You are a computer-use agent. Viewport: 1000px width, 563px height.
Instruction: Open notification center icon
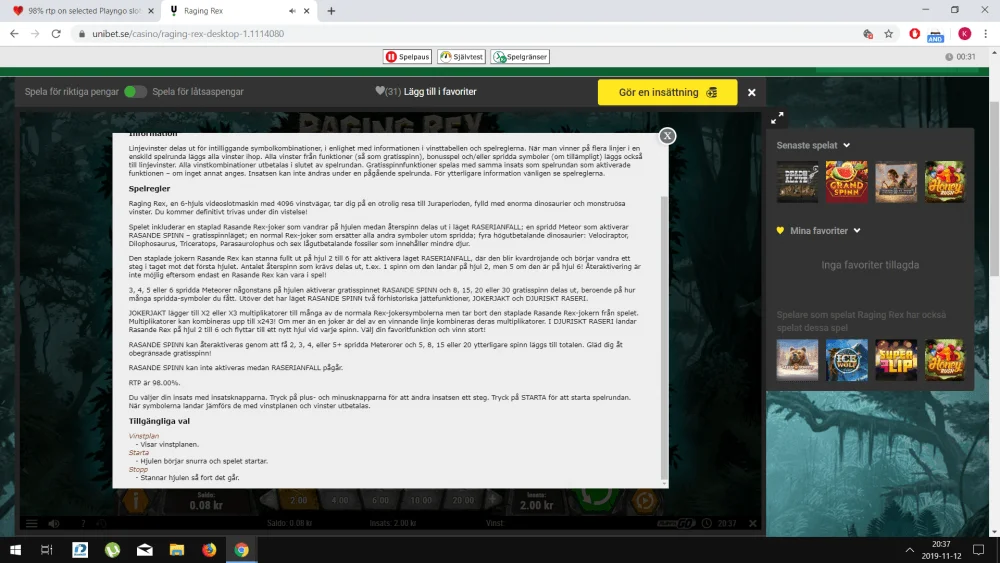click(978, 550)
